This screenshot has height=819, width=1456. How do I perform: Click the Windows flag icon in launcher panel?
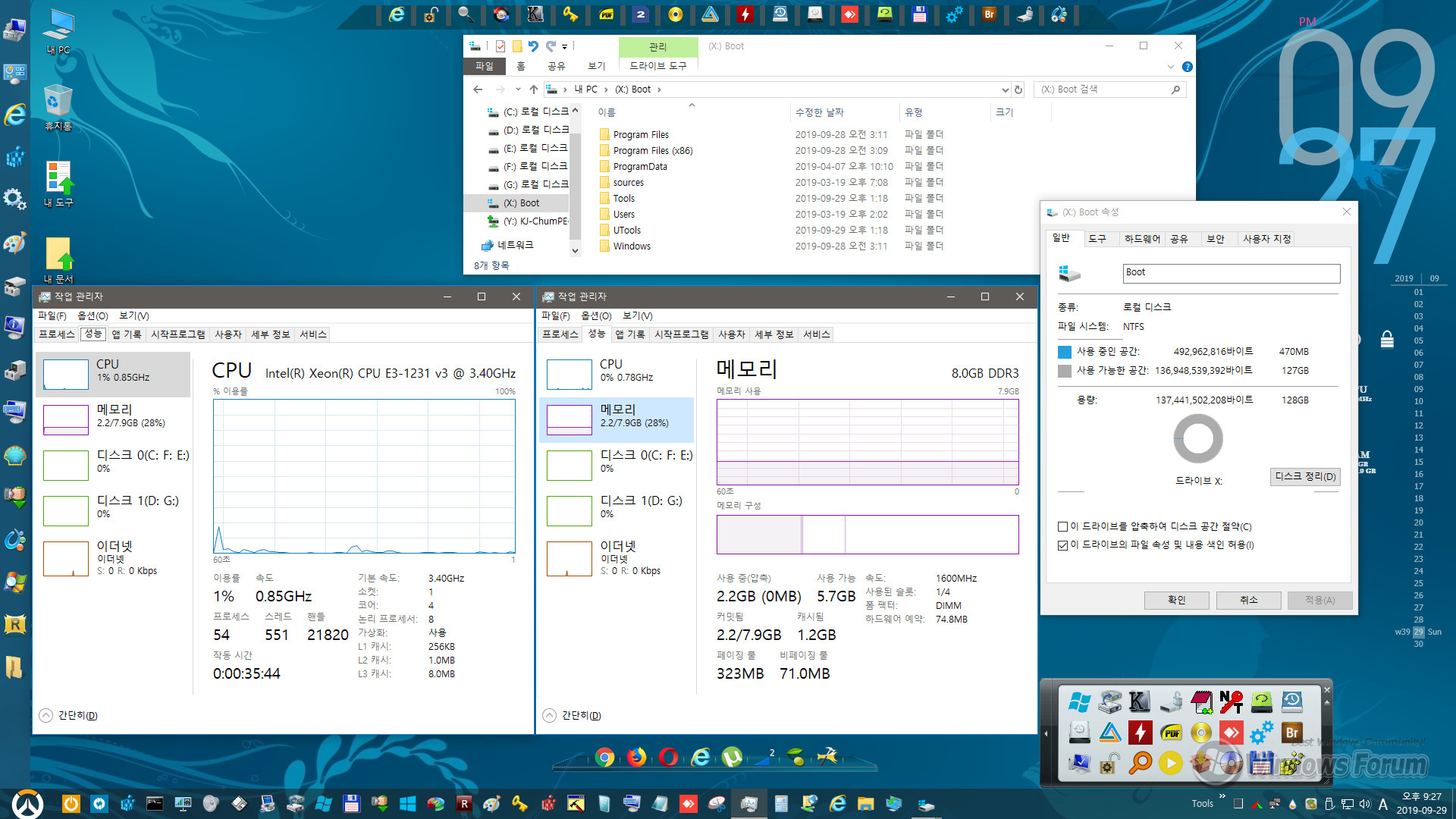1079,701
